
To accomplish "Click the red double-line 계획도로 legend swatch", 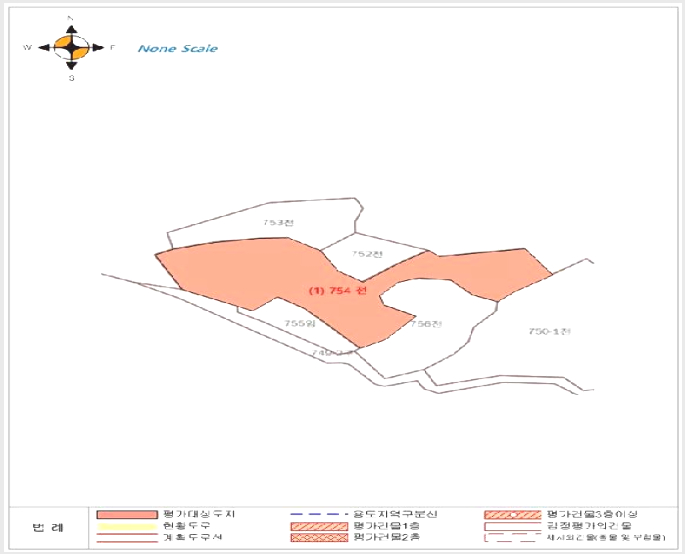I will (127, 537).
